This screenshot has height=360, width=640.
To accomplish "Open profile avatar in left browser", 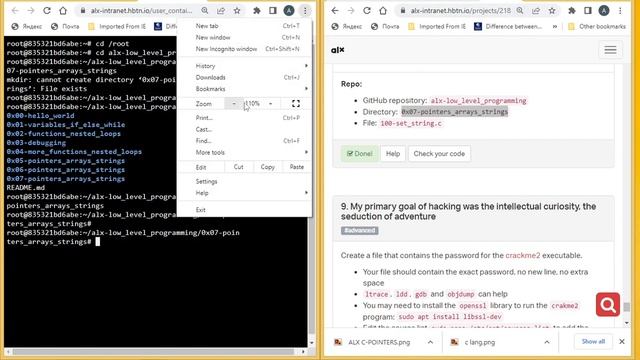I will pyautogui.click(x=289, y=11).
